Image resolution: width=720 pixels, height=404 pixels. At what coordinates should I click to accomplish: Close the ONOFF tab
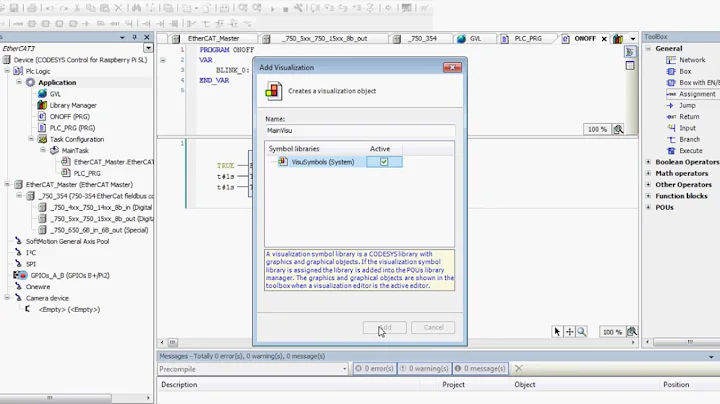pyautogui.click(x=604, y=39)
